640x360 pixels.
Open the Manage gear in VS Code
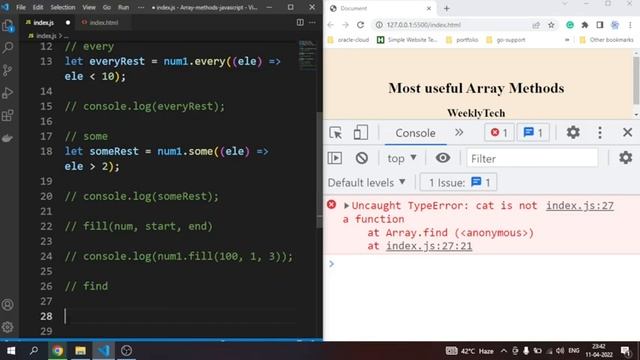pyautogui.click(x=8, y=327)
